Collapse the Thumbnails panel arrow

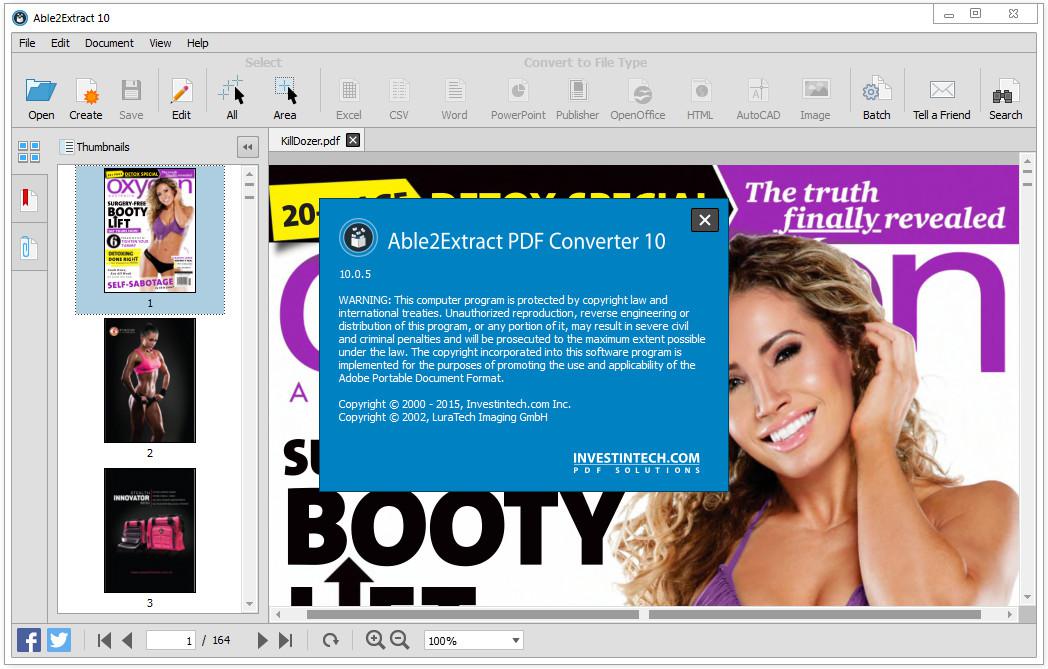click(247, 147)
